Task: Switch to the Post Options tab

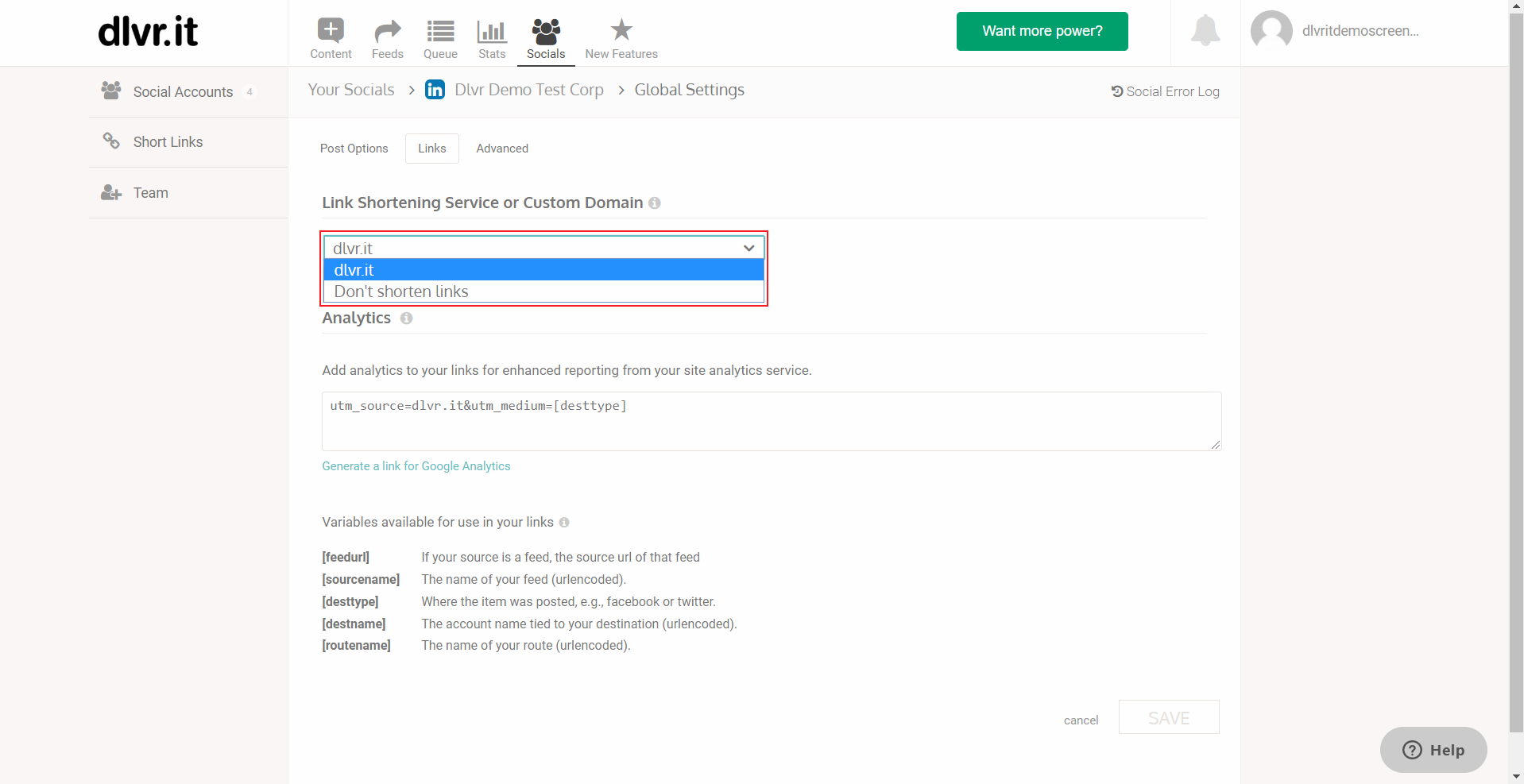Action: click(x=354, y=149)
